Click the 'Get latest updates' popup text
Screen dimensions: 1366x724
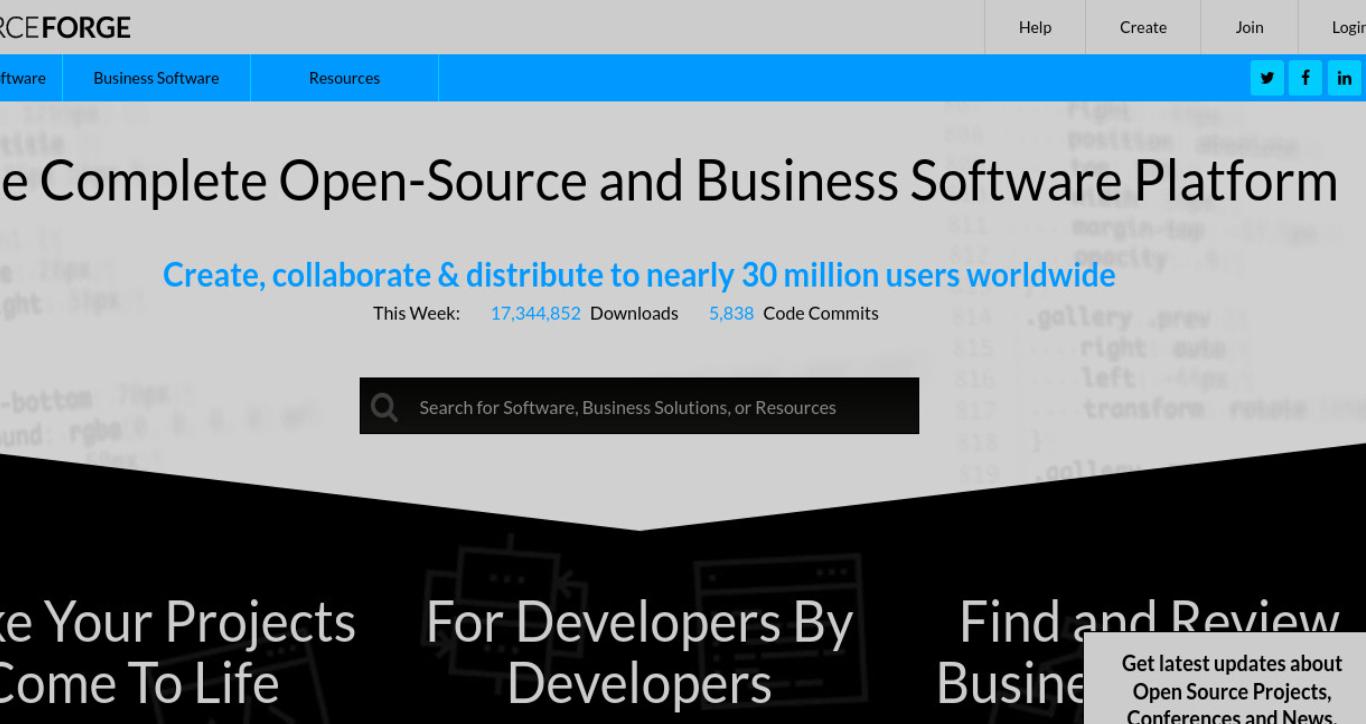point(1231,690)
